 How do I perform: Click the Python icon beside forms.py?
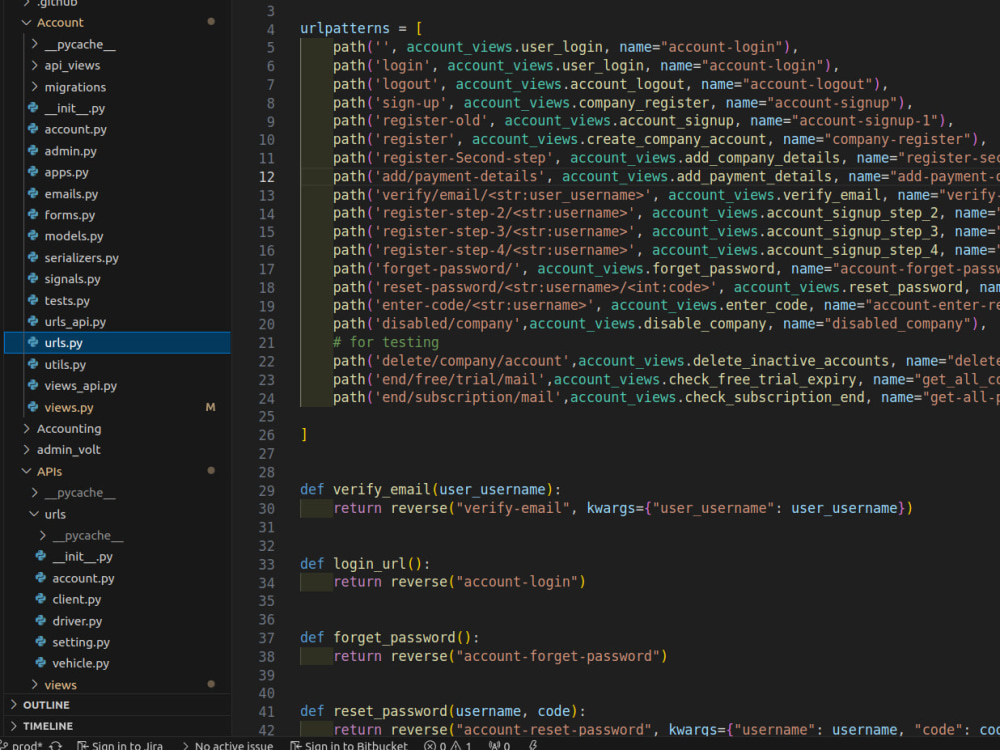point(33,214)
